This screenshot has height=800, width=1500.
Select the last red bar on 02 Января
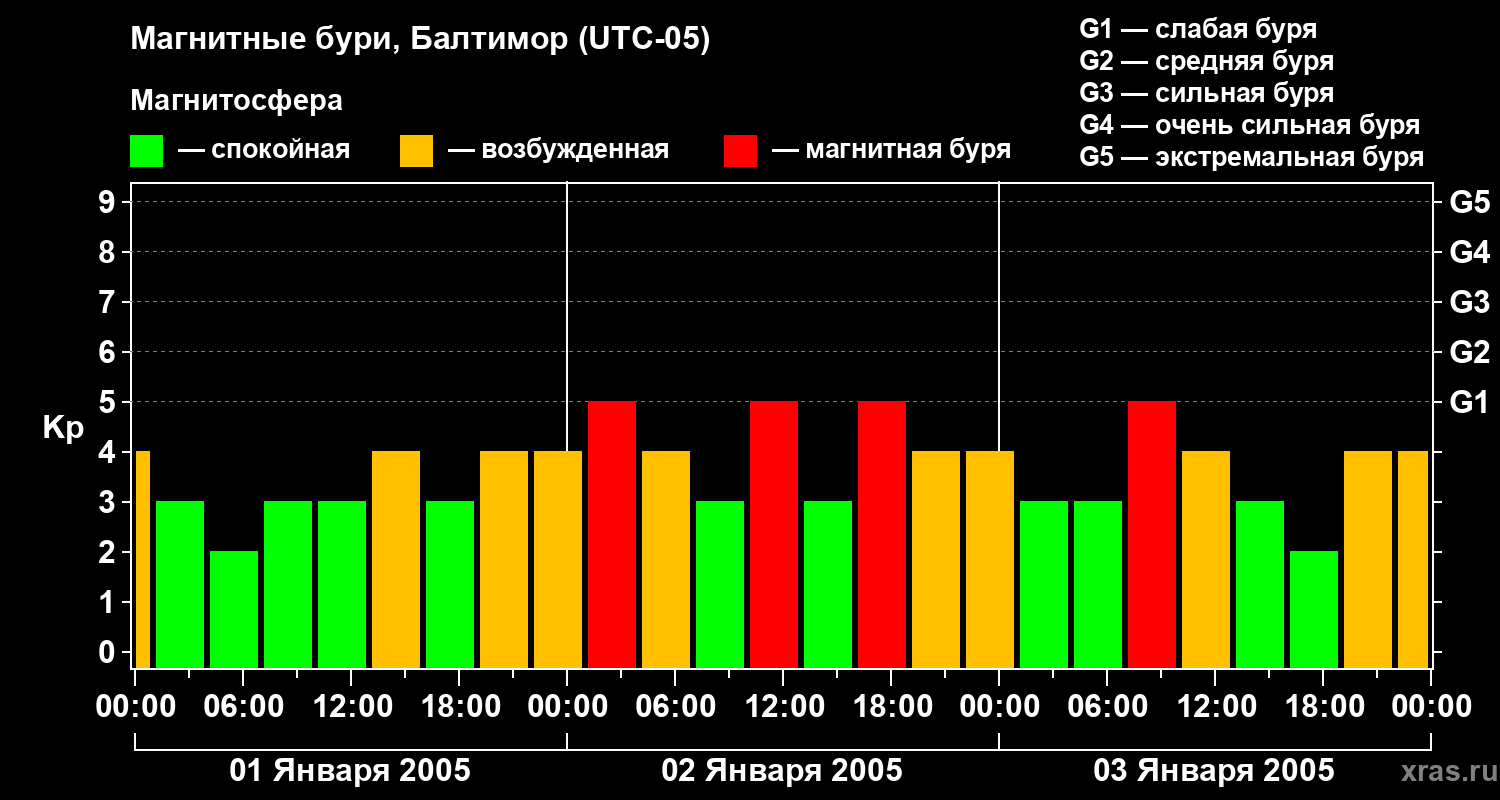tap(882, 534)
